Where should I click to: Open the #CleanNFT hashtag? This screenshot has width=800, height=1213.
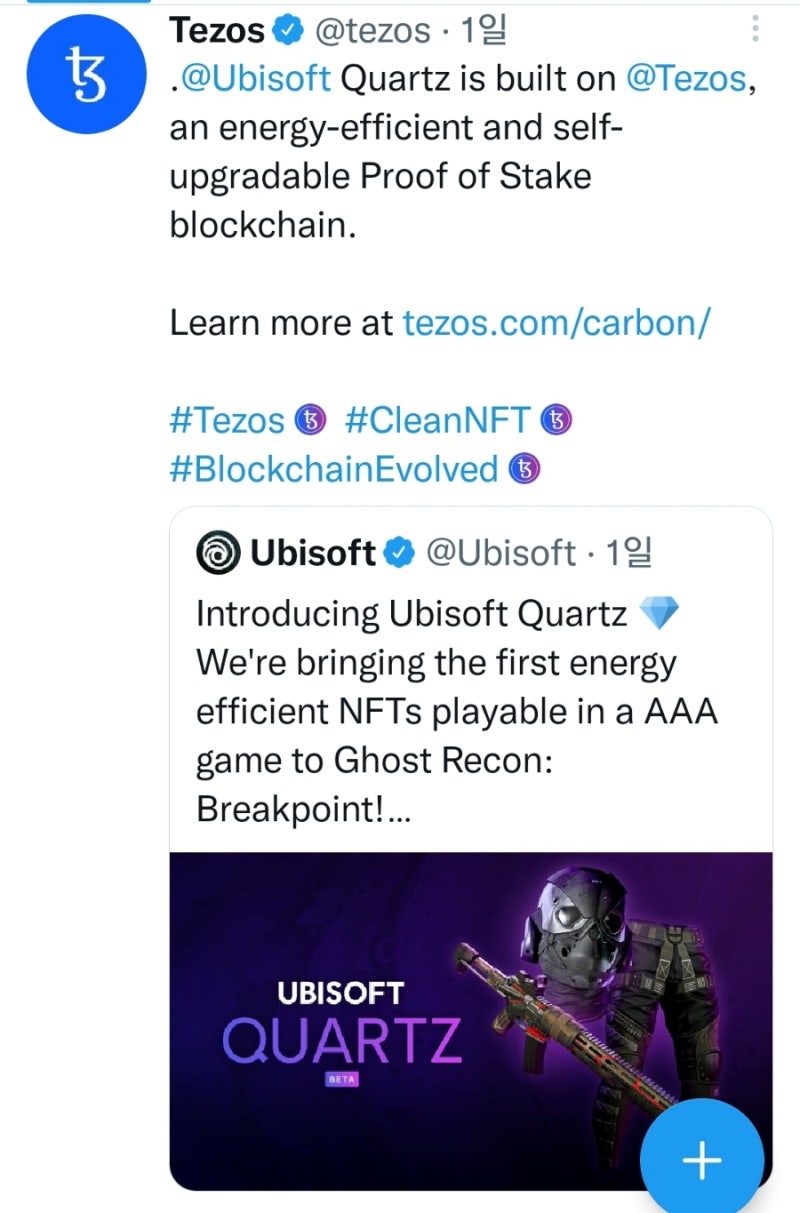pos(436,420)
